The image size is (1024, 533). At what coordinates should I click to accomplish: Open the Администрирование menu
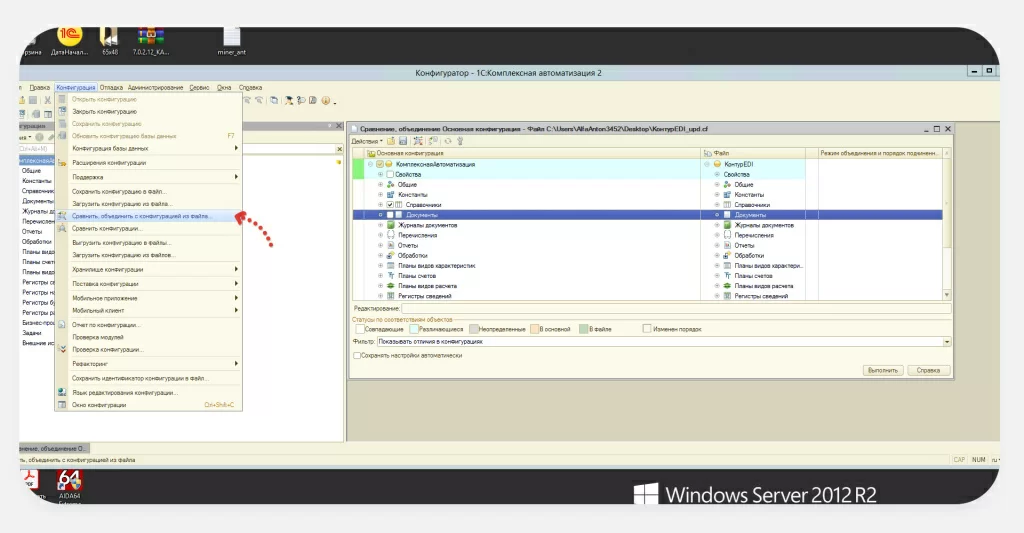pos(155,88)
